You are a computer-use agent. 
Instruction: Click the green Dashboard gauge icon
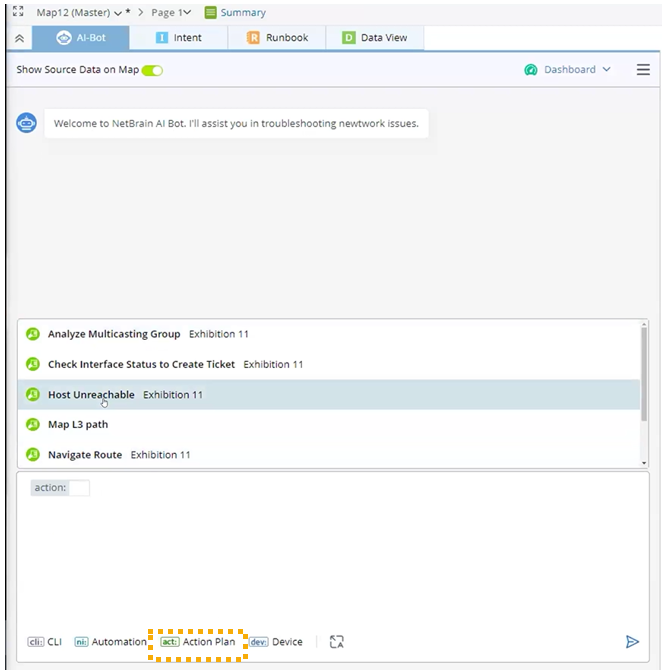(x=531, y=70)
